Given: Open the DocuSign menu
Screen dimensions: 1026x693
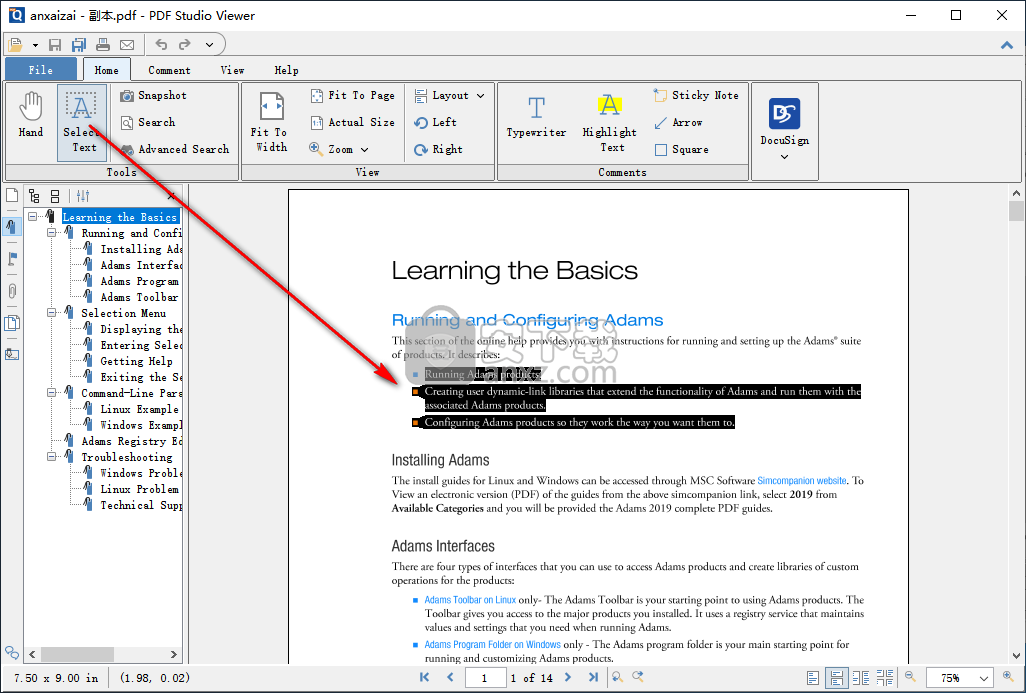Looking at the screenshot, I should point(785,130).
